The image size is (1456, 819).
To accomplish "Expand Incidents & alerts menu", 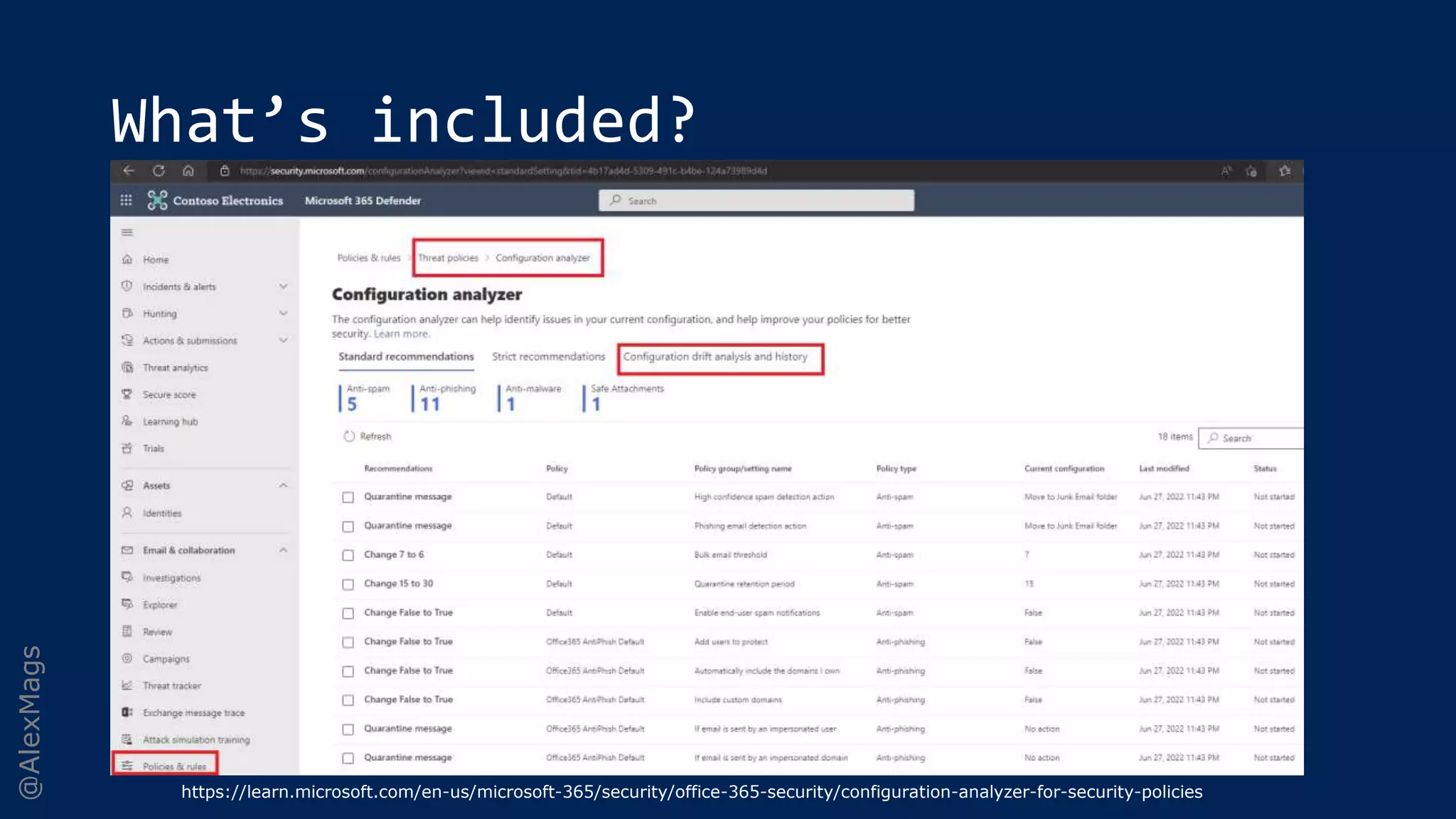I will click(x=283, y=287).
